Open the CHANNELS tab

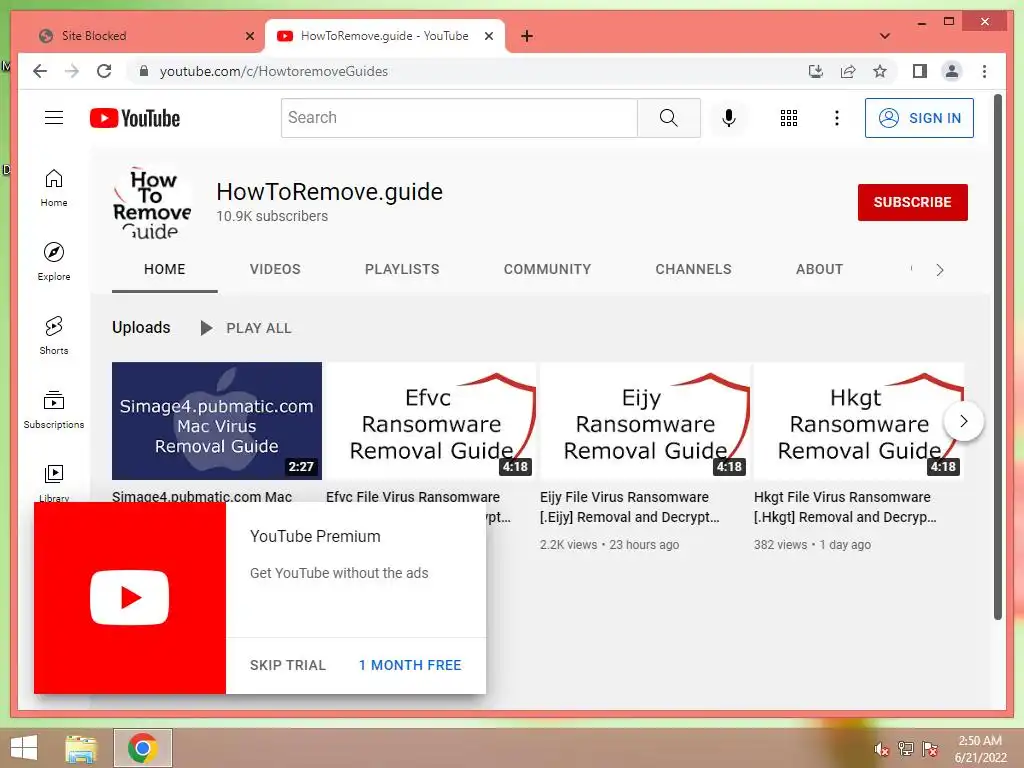693,269
